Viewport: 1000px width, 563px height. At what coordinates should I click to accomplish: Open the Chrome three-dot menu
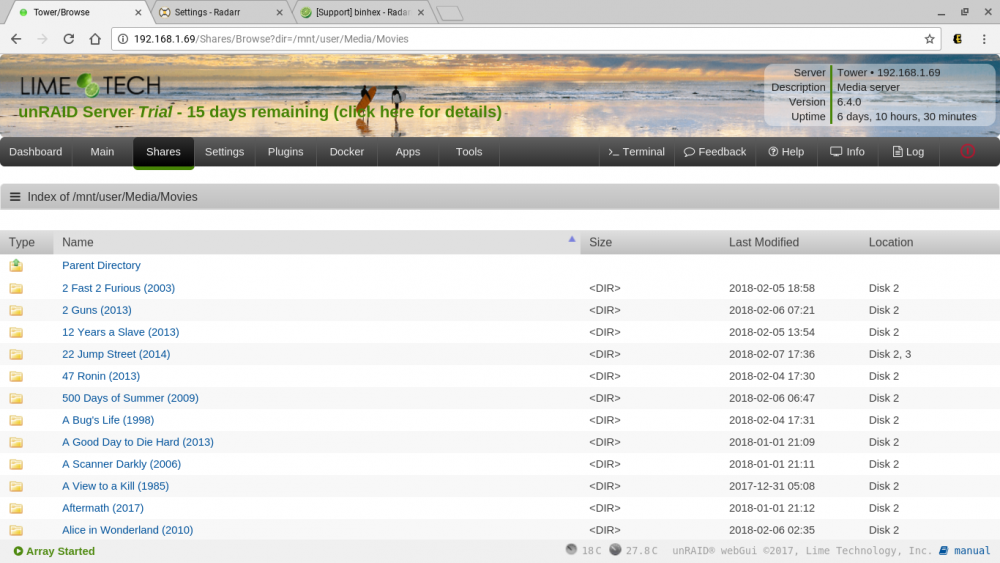click(984, 39)
